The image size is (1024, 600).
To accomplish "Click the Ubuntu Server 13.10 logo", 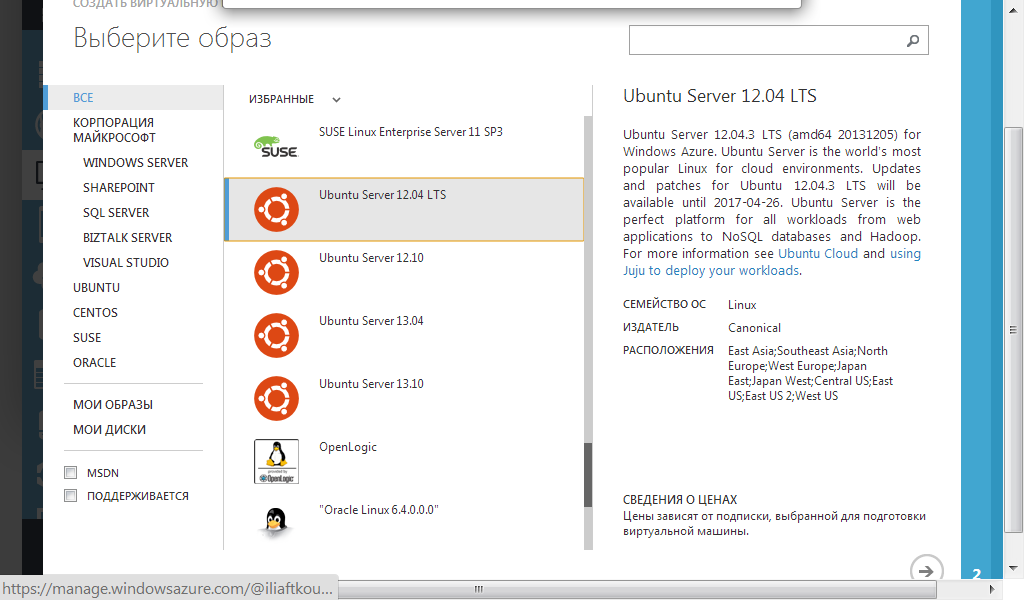I will (x=276, y=398).
